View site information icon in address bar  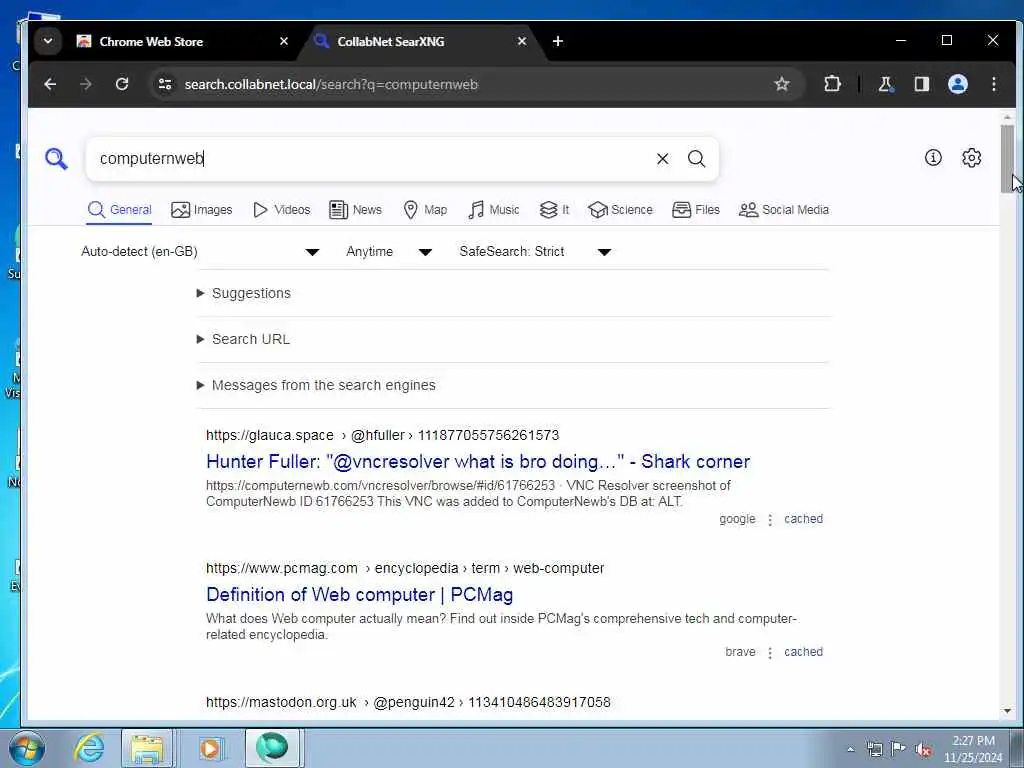click(x=165, y=84)
